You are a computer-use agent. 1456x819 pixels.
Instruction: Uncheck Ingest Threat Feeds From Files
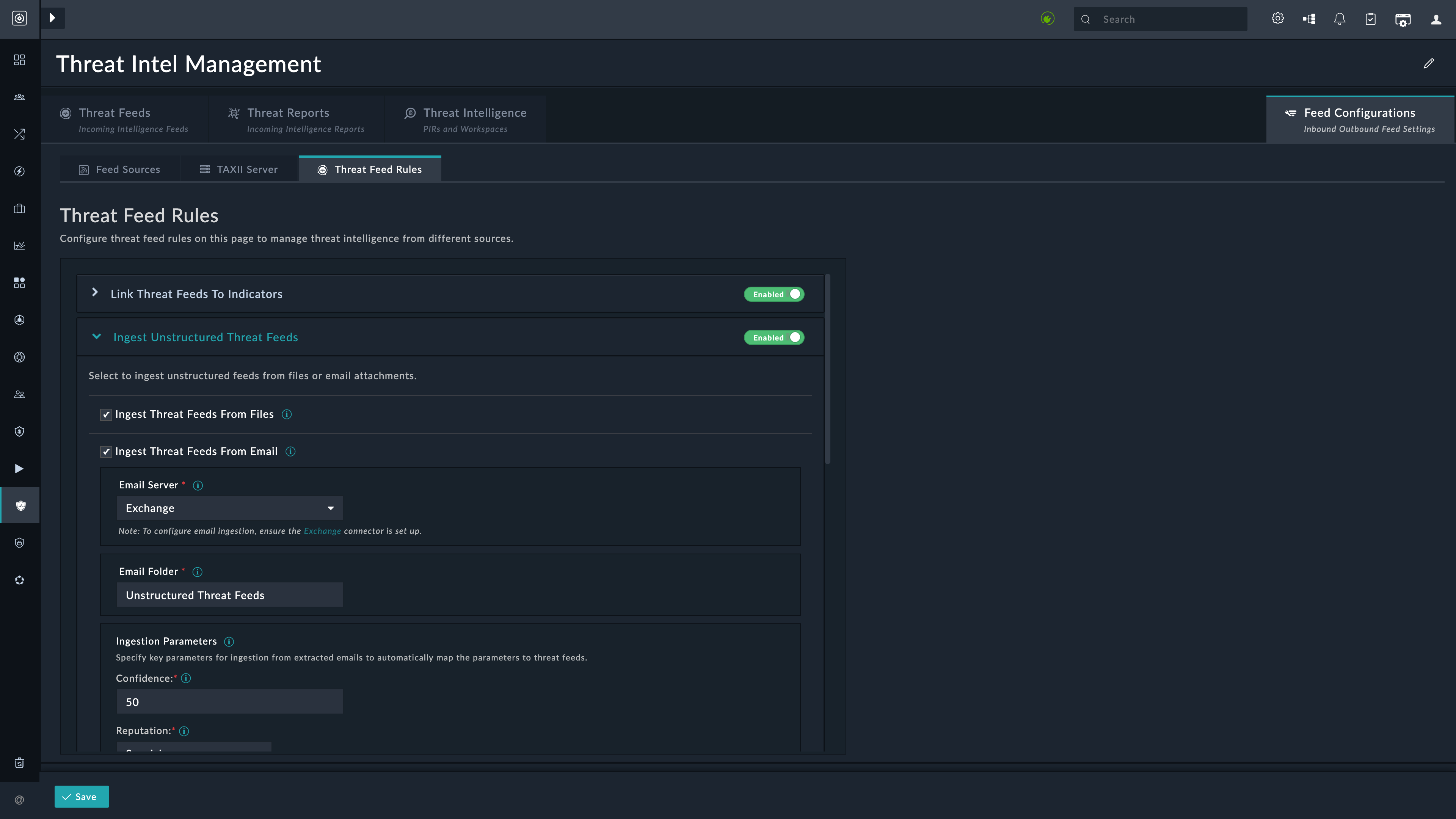(106, 414)
